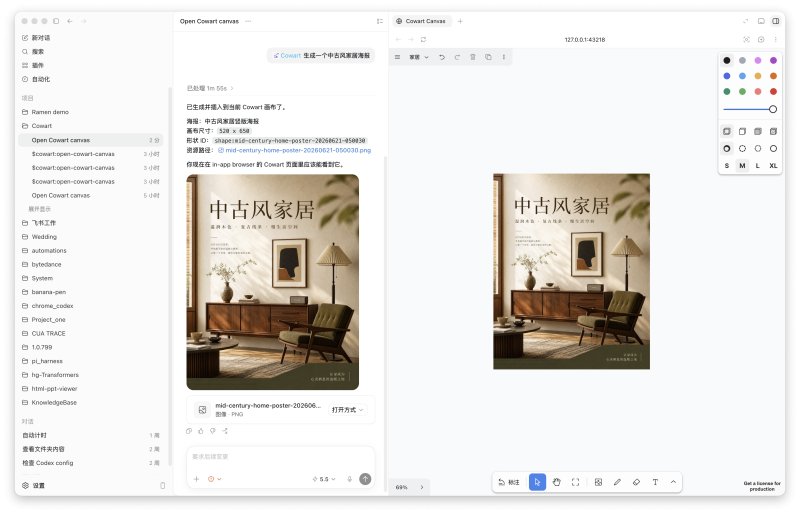The height and width of the screenshot is (514, 800).
Task: Select the hand pan tool
Action: click(x=556, y=482)
